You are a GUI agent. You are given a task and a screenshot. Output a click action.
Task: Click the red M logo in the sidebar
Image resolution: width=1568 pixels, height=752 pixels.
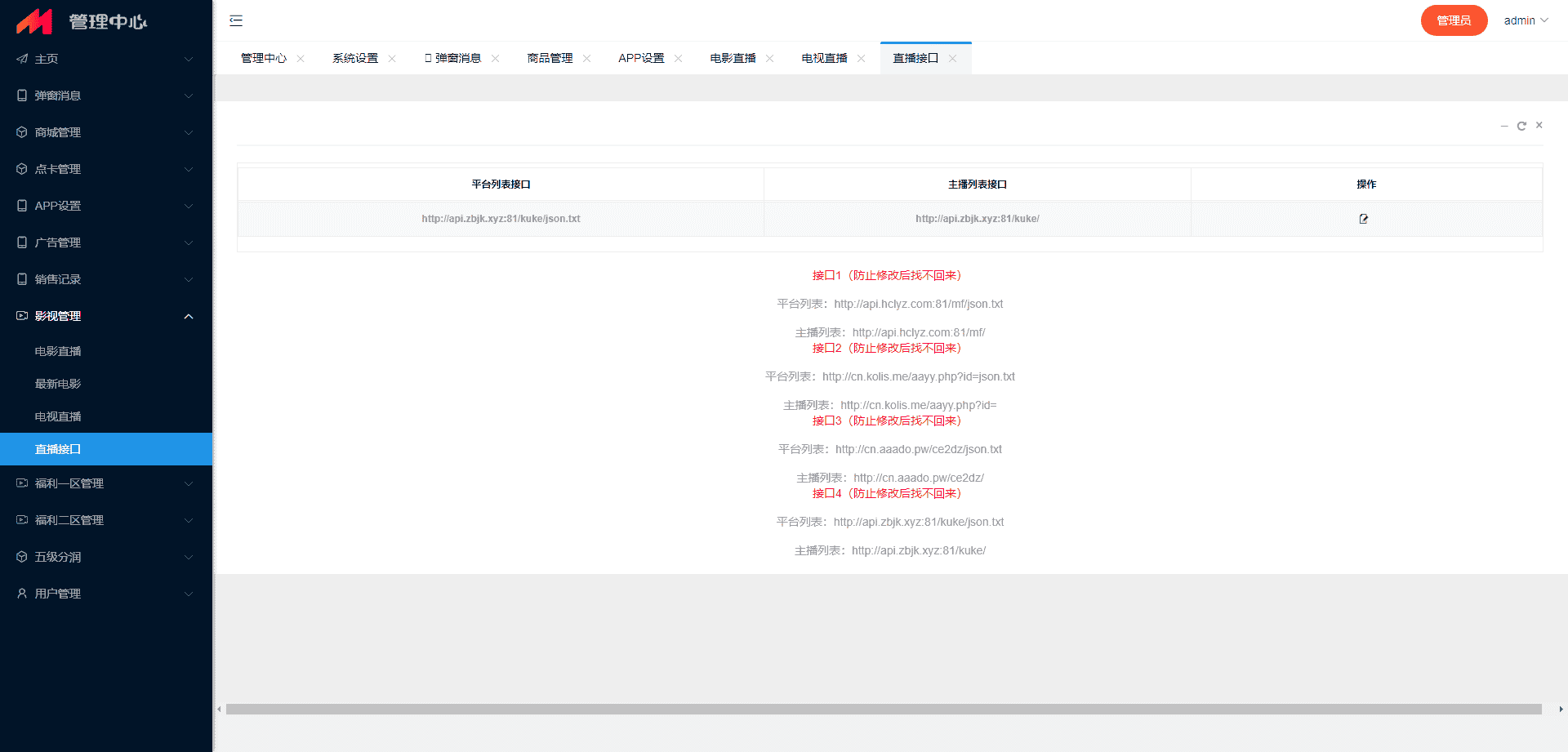tap(34, 21)
